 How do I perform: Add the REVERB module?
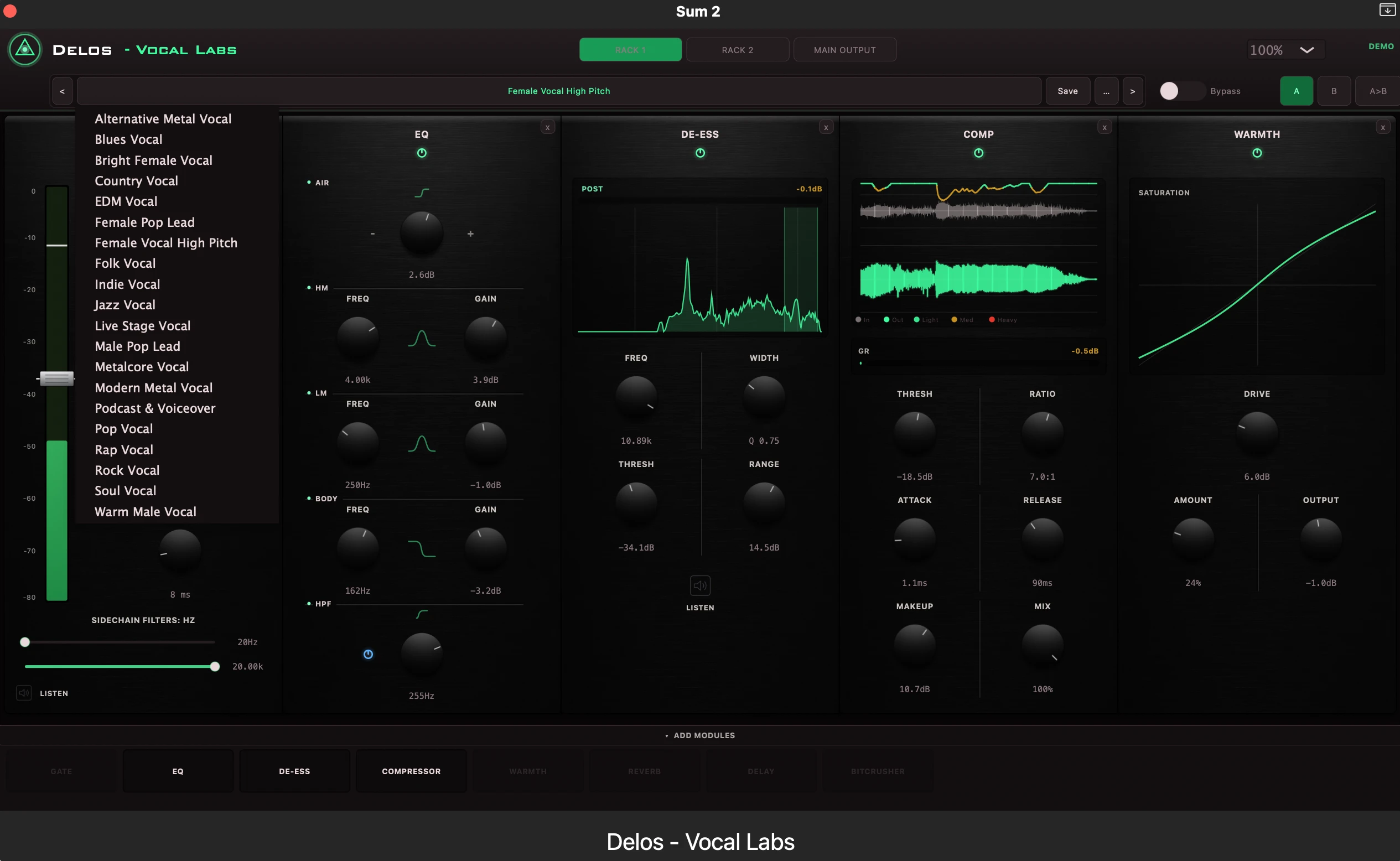point(644,771)
